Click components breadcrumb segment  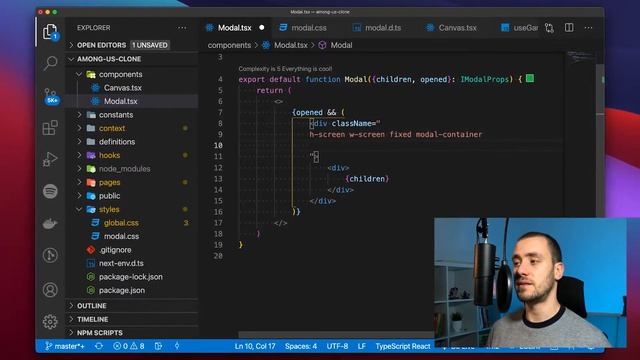(x=229, y=45)
